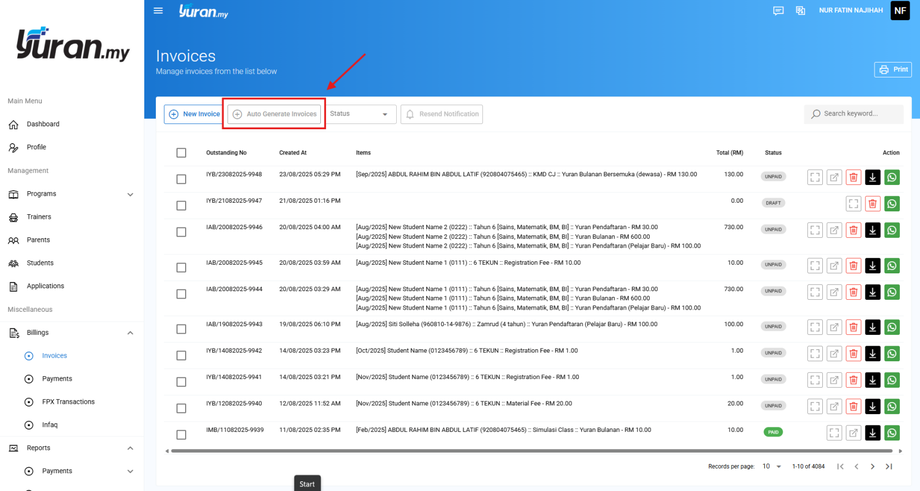Download invoice IAB/20082025-9946
The height and width of the screenshot is (491, 920).
[x=872, y=230]
